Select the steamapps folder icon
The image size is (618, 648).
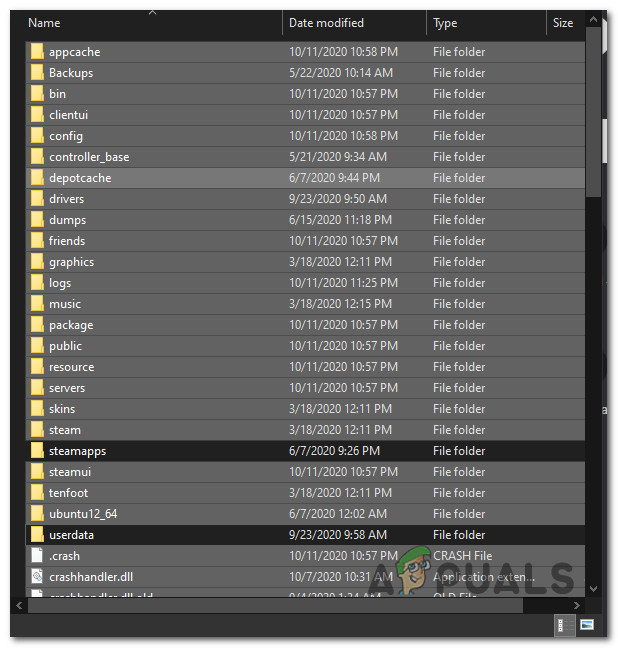pos(37,451)
